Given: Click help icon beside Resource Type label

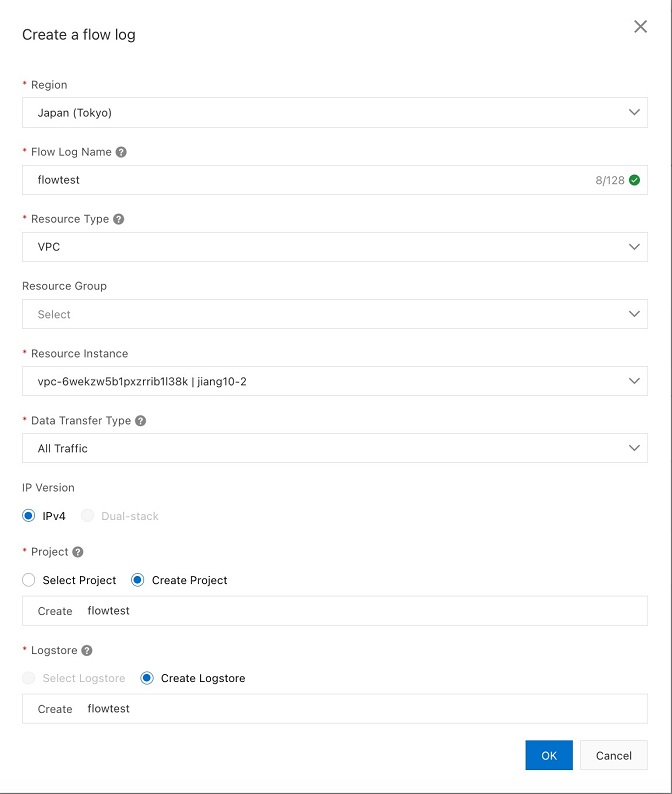Looking at the screenshot, I should [x=118, y=219].
